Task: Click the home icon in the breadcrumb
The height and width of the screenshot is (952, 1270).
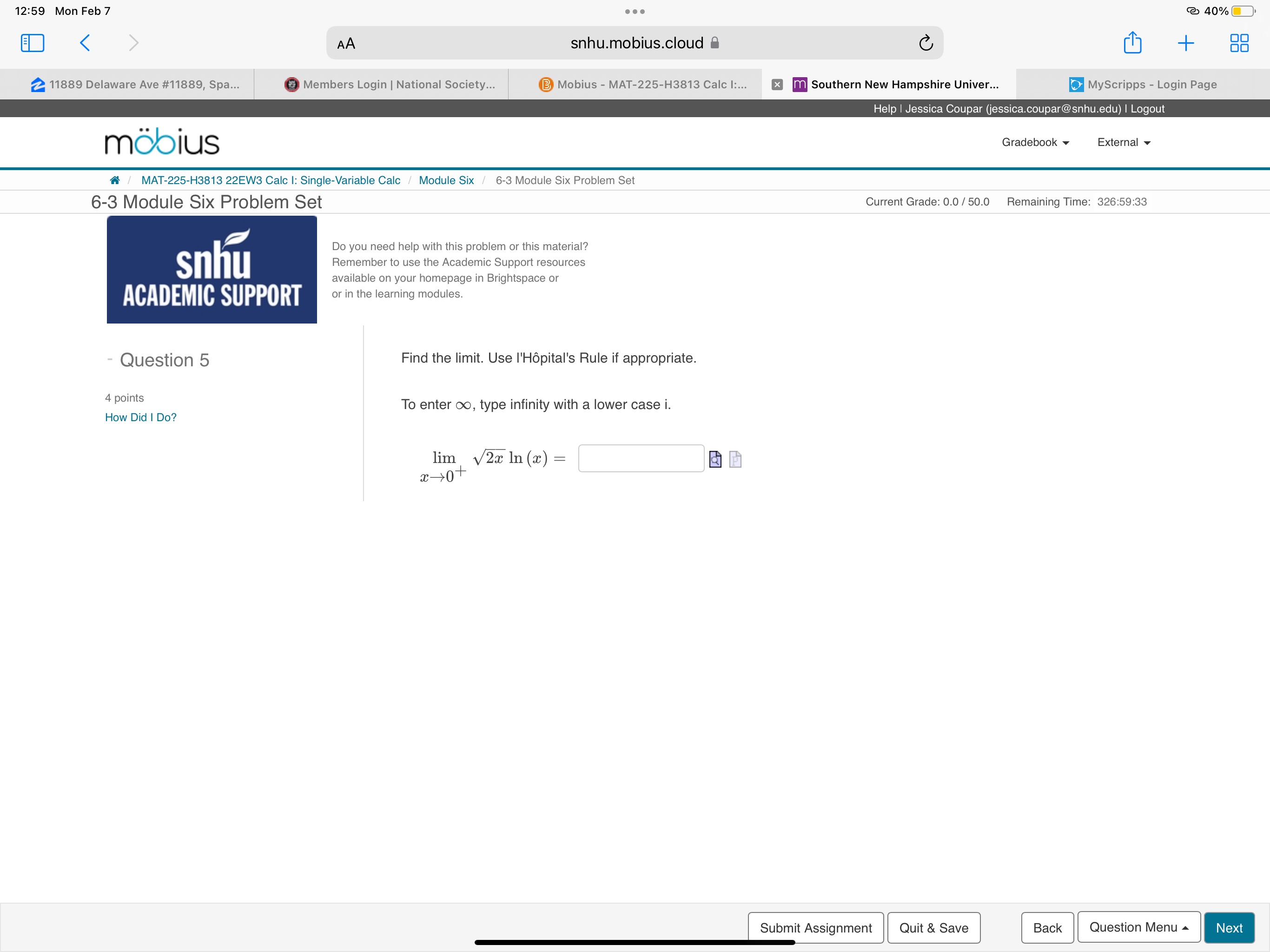Action: (x=114, y=180)
